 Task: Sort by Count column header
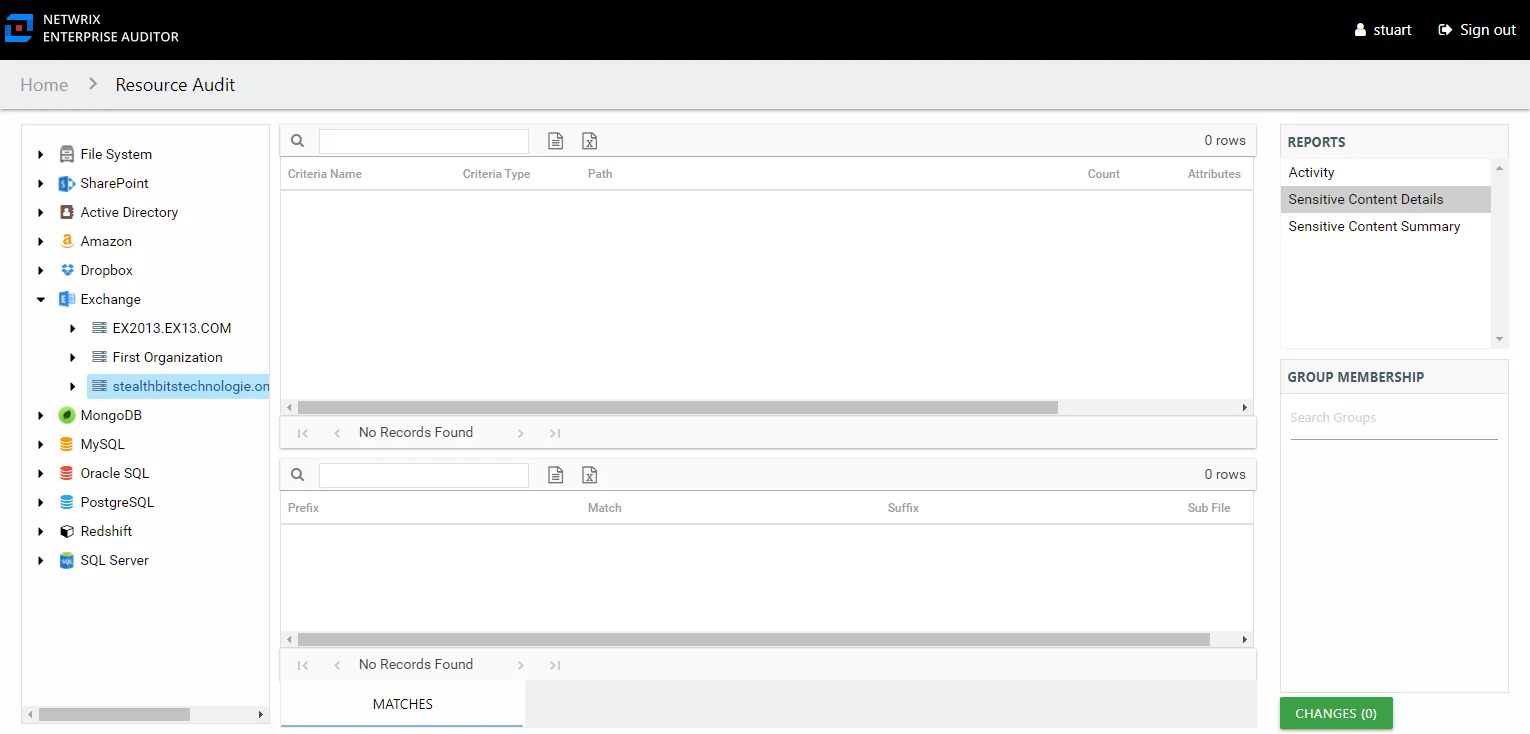1104,174
